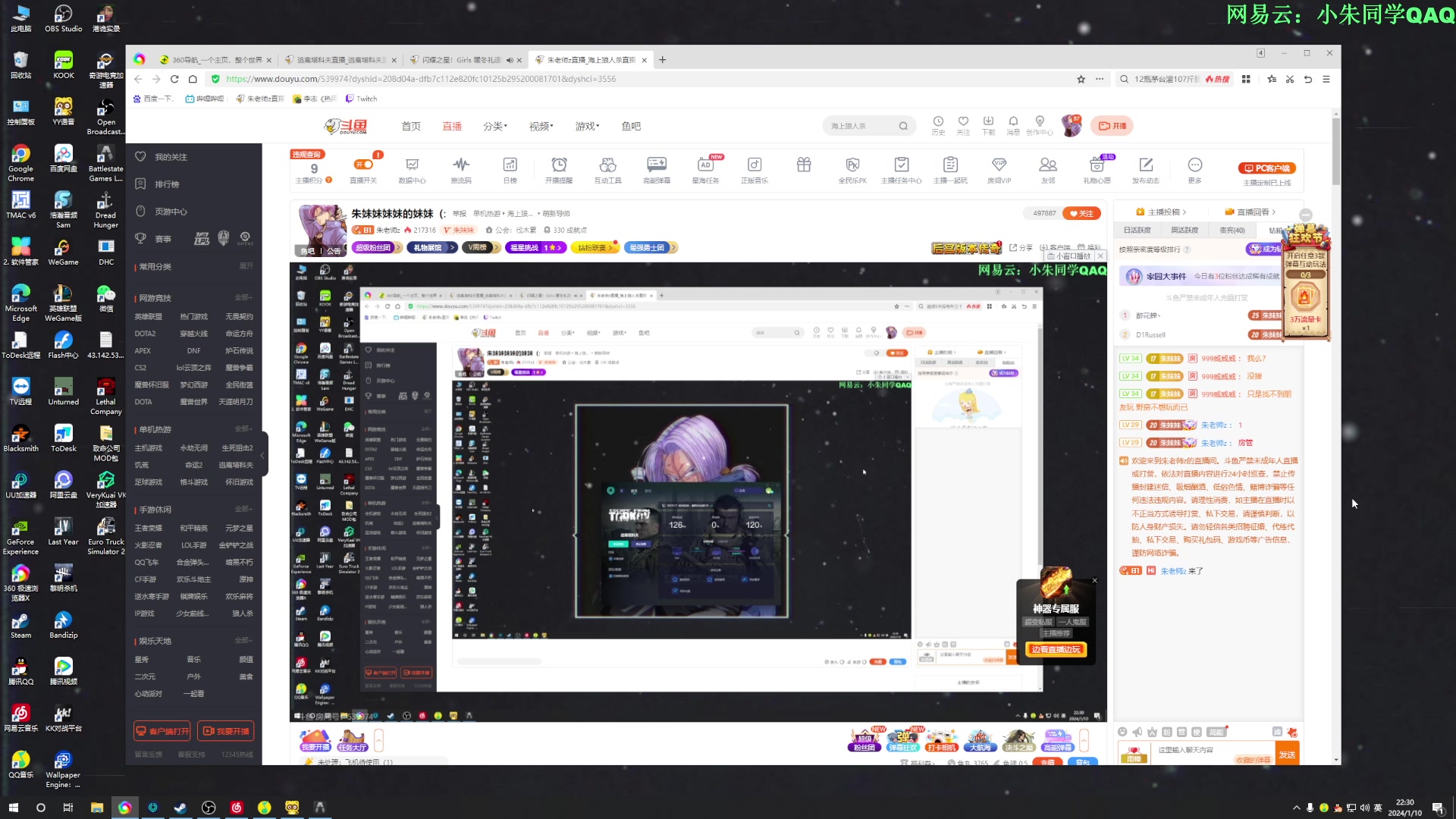Click 我要开播 button in sidebar
This screenshot has width=1456, height=819.
226,731
